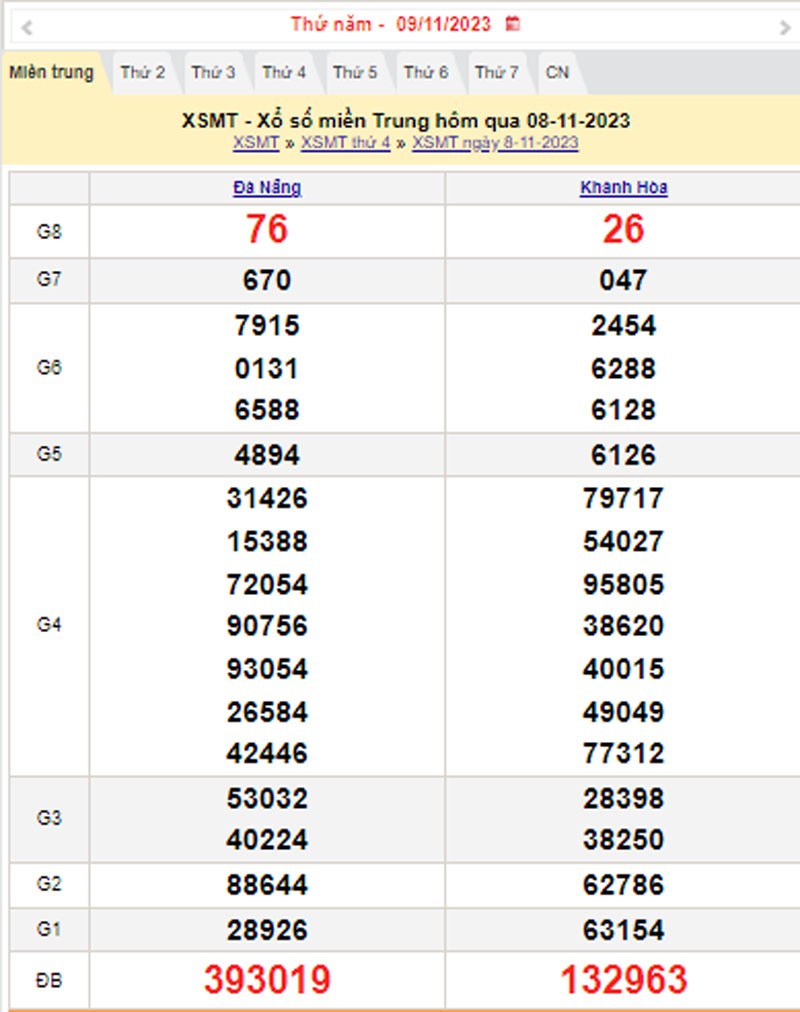Follow the XSMT ngày 8-11-2023 link
800x1012 pixels.
point(495,143)
